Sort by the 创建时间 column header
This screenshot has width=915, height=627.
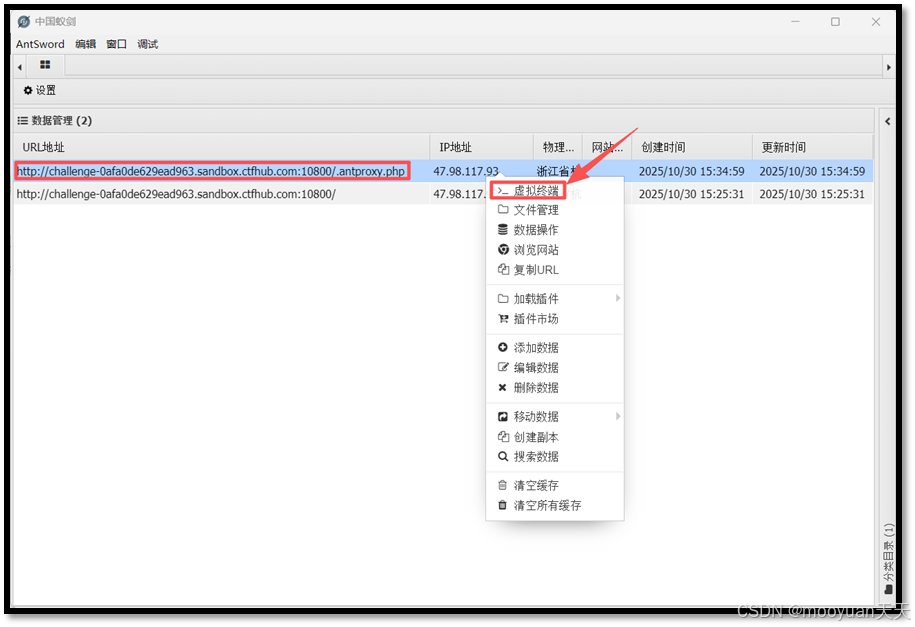tap(692, 147)
